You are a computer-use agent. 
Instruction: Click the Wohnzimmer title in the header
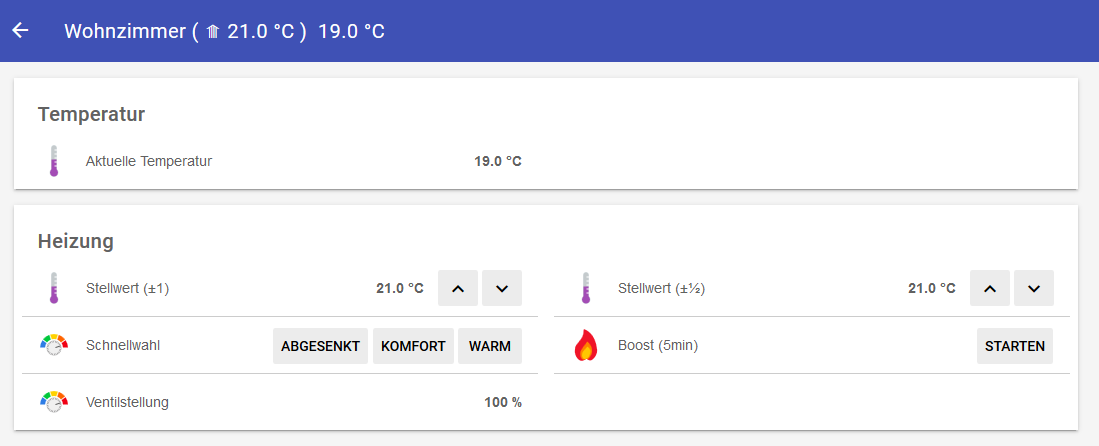point(124,31)
